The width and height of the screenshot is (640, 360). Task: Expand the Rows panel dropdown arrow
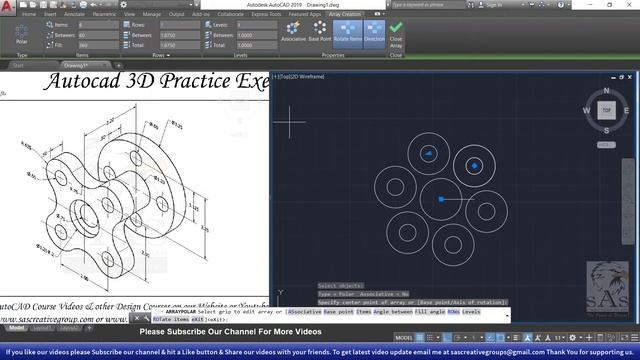point(168,55)
